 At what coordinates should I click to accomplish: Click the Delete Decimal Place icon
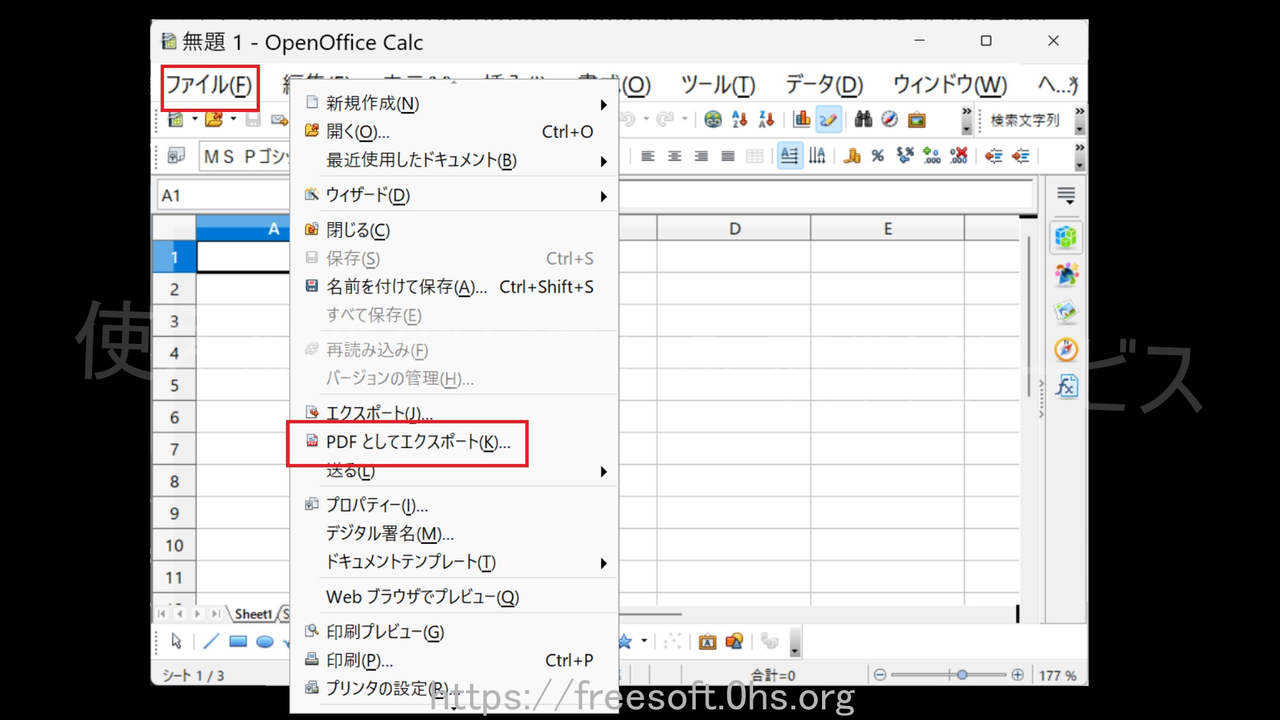coord(957,156)
